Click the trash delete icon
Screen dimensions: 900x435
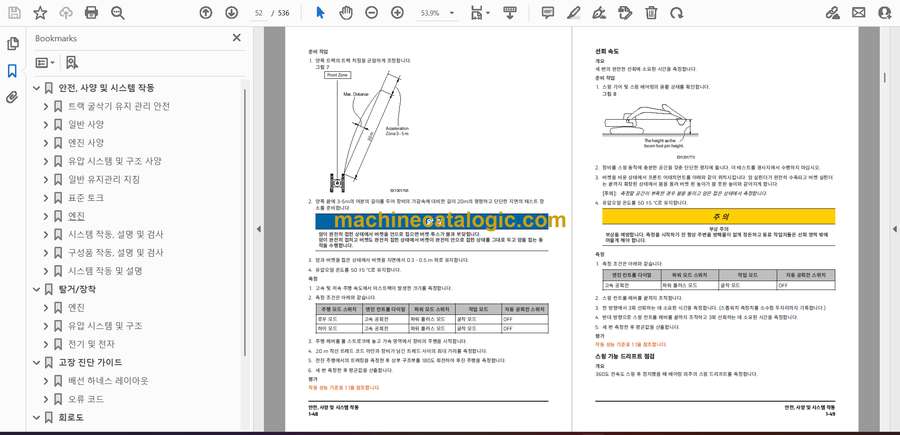pos(651,13)
